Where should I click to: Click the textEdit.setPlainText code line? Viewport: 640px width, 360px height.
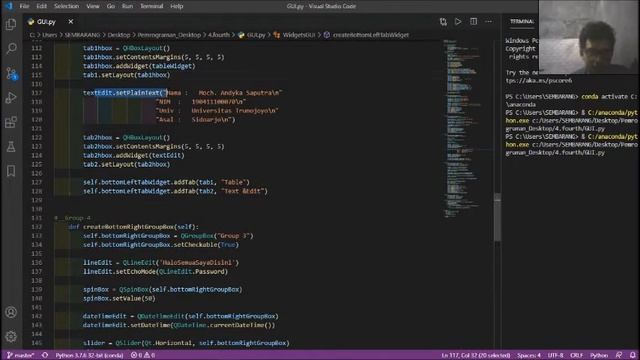click(182, 93)
